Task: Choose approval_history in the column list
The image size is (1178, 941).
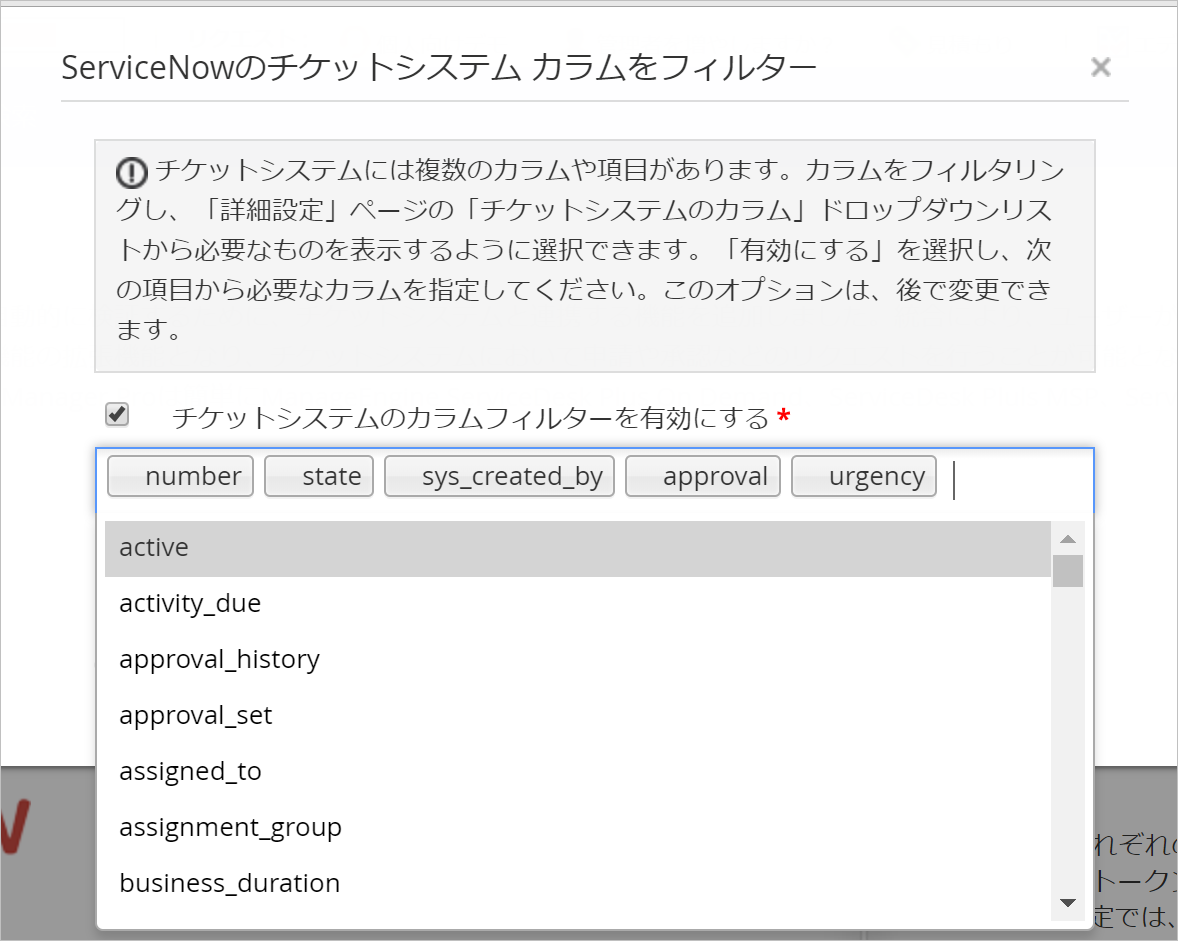Action: pos(577,659)
